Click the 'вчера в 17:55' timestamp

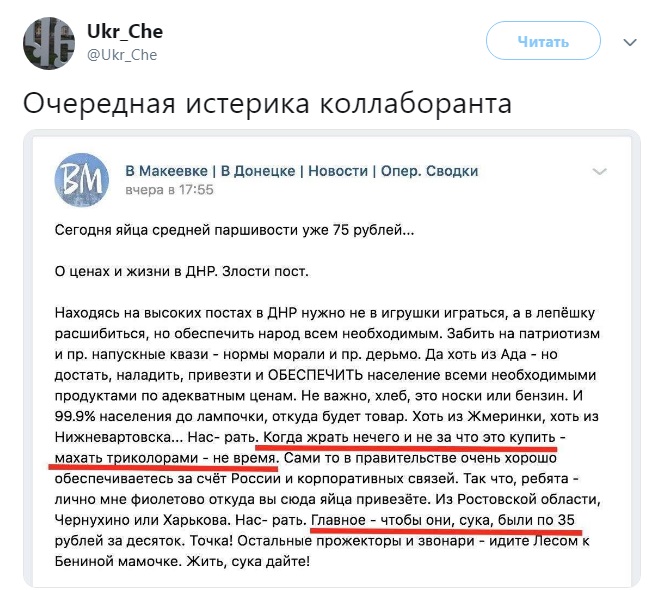pos(169,190)
